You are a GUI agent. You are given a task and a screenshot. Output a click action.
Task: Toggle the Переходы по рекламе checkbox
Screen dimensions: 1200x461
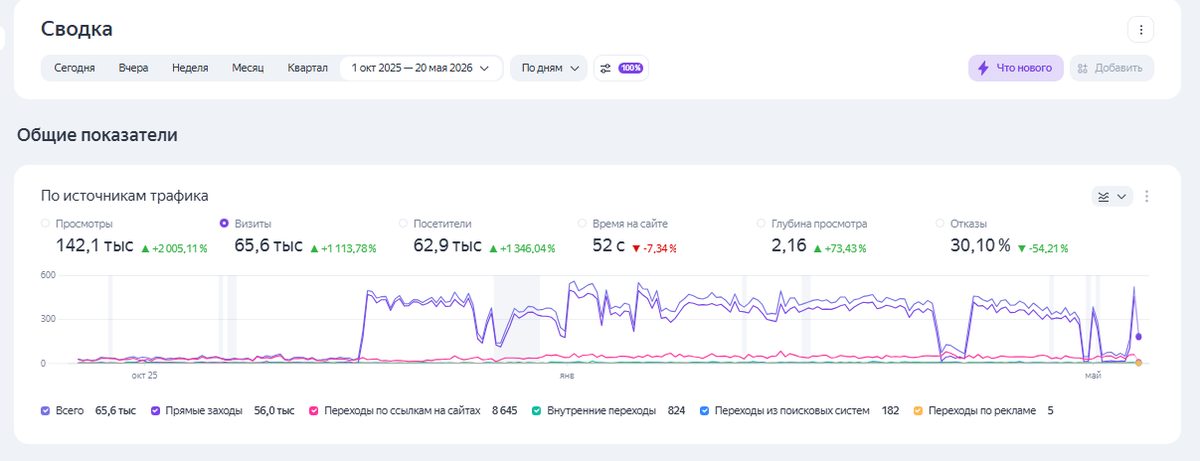[x=918, y=410]
